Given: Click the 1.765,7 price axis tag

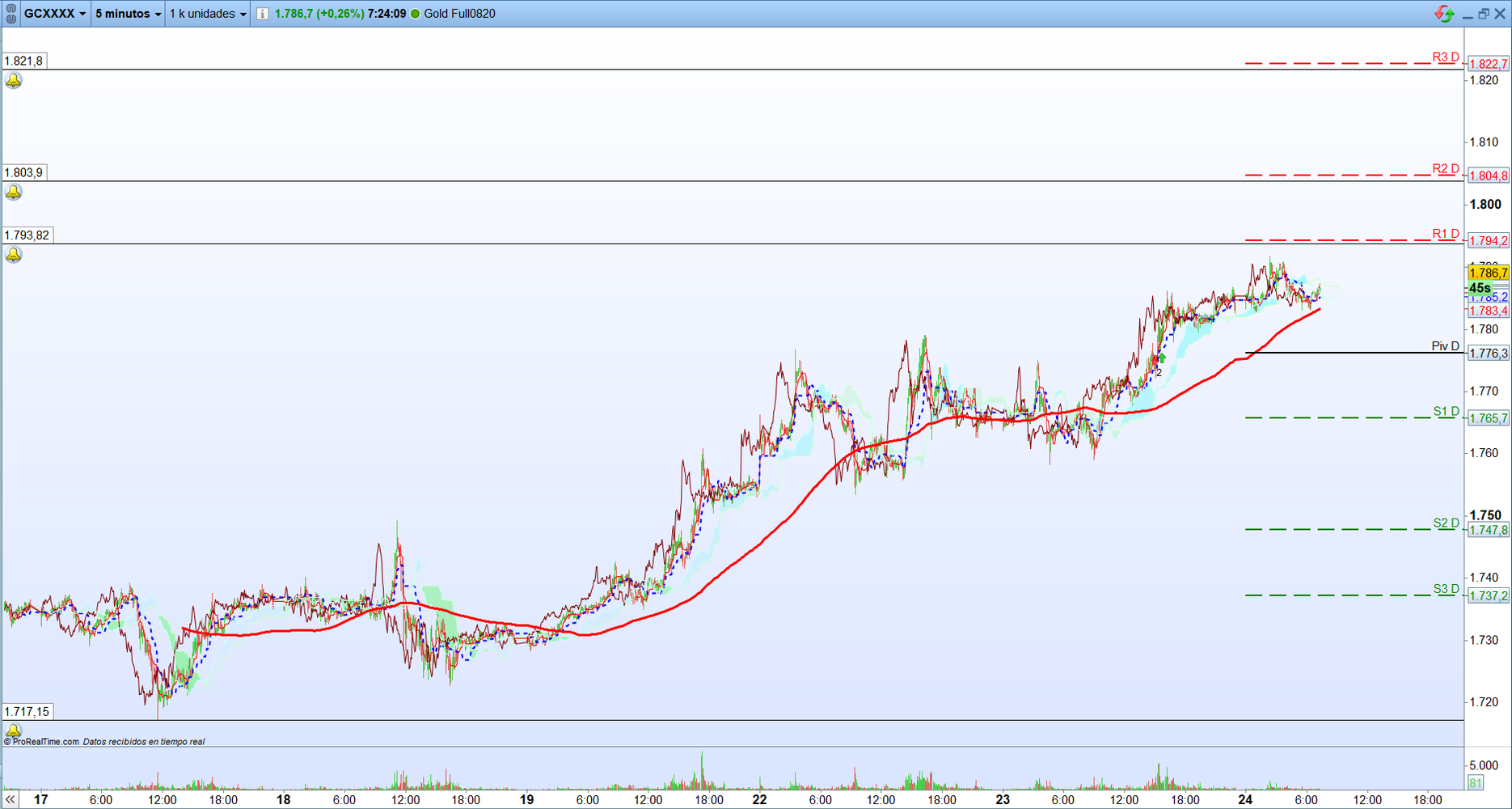Looking at the screenshot, I should tap(1489, 418).
